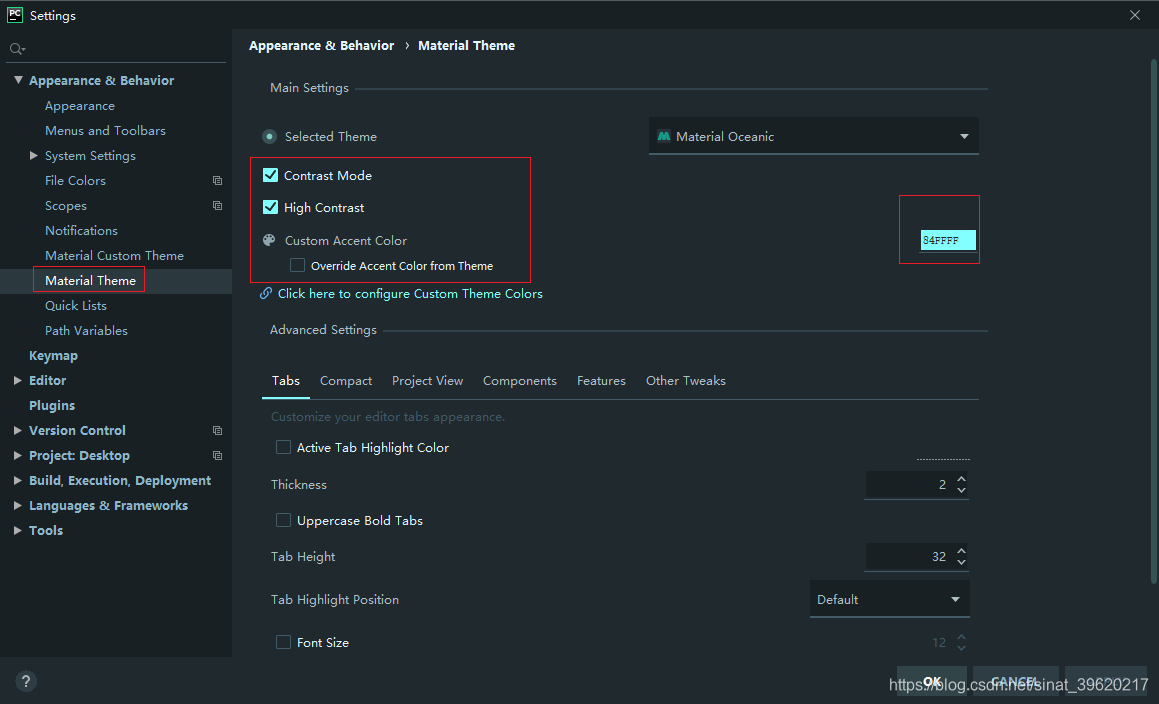Viewport: 1159px width, 704px height.
Task: Increase Thickness with the up stepper arrow
Action: pyautogui.click(x=961, y=478)
